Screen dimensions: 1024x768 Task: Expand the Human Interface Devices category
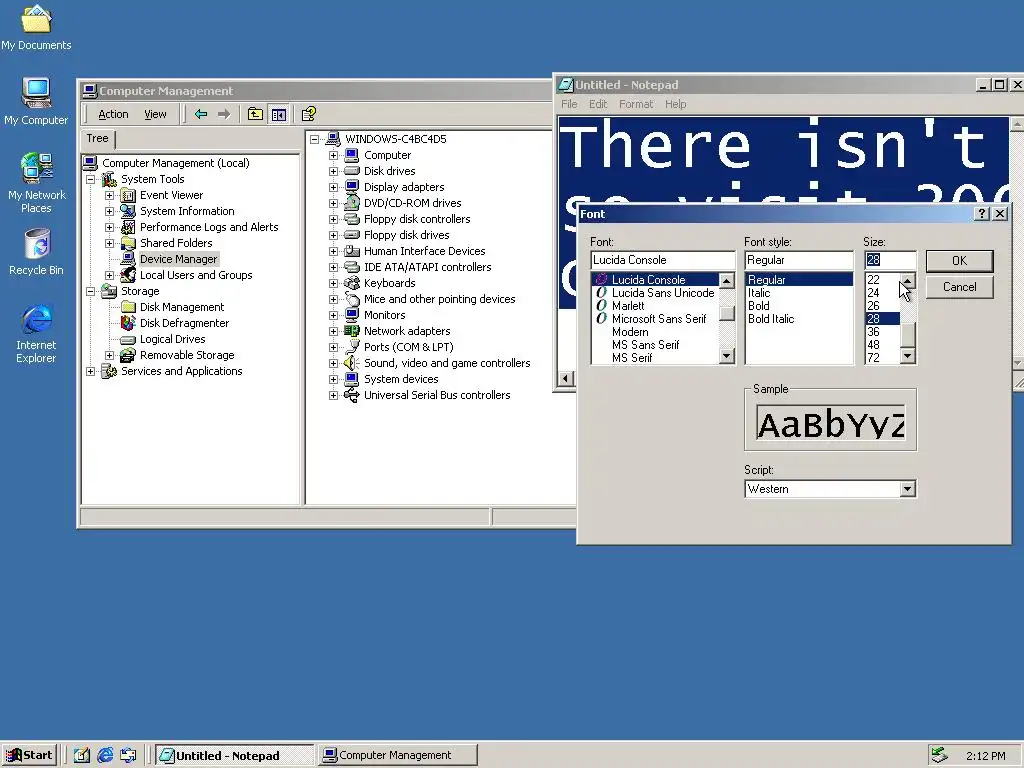pyautogui.click(x=334, y=251)
